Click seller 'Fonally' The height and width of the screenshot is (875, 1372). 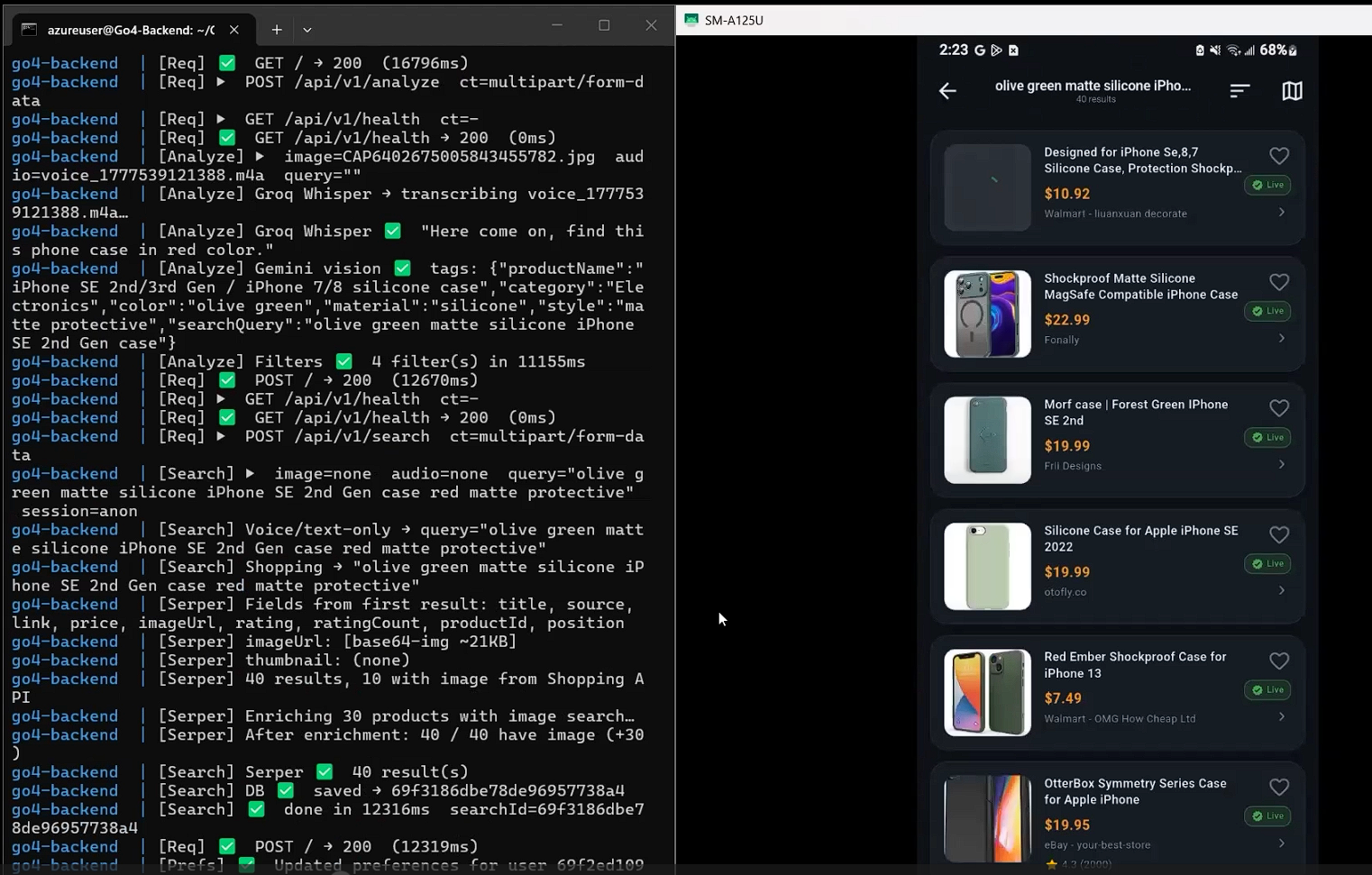pos(1062,340)
